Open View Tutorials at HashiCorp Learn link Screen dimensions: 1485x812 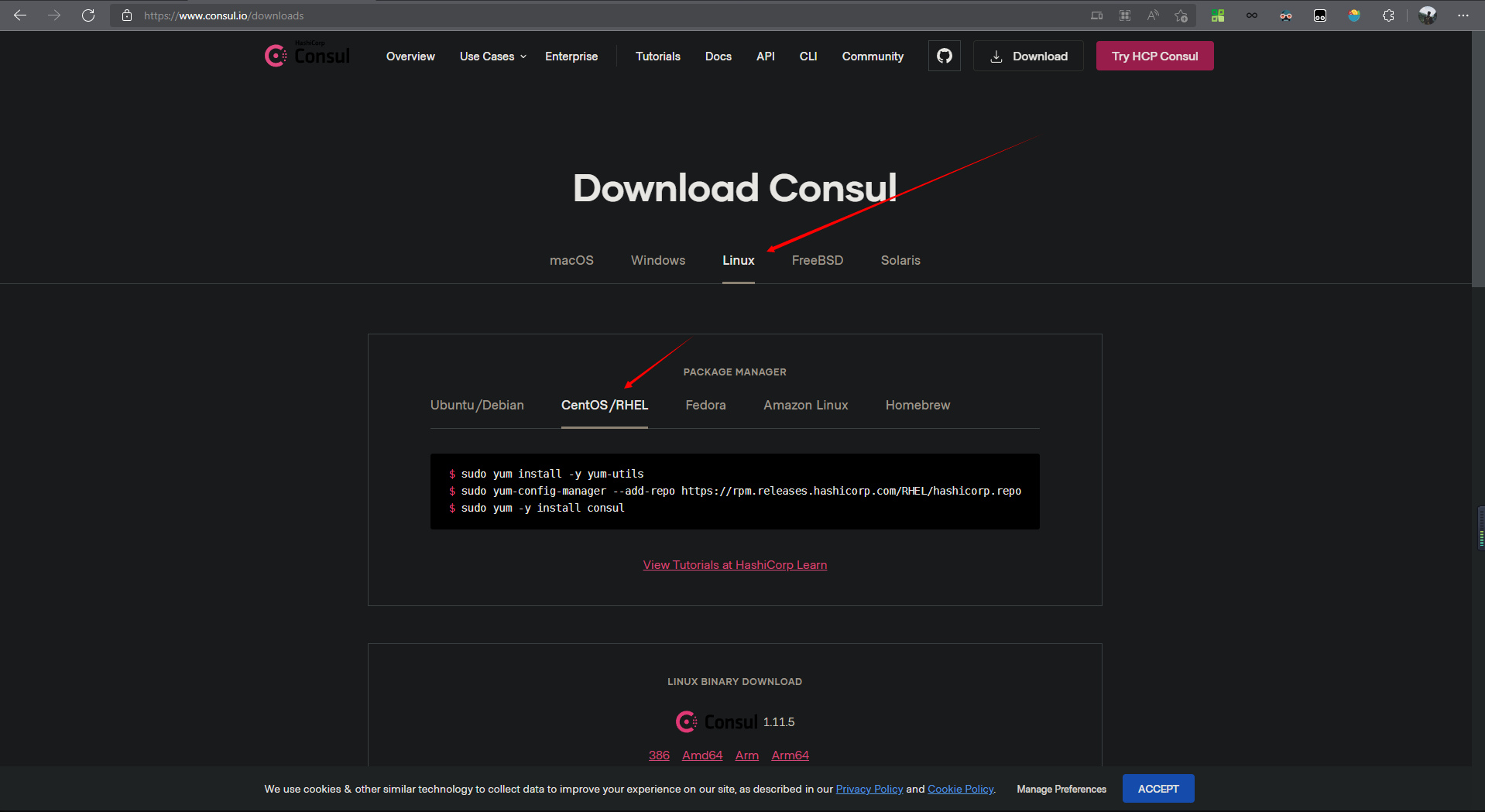pos(735,565)
